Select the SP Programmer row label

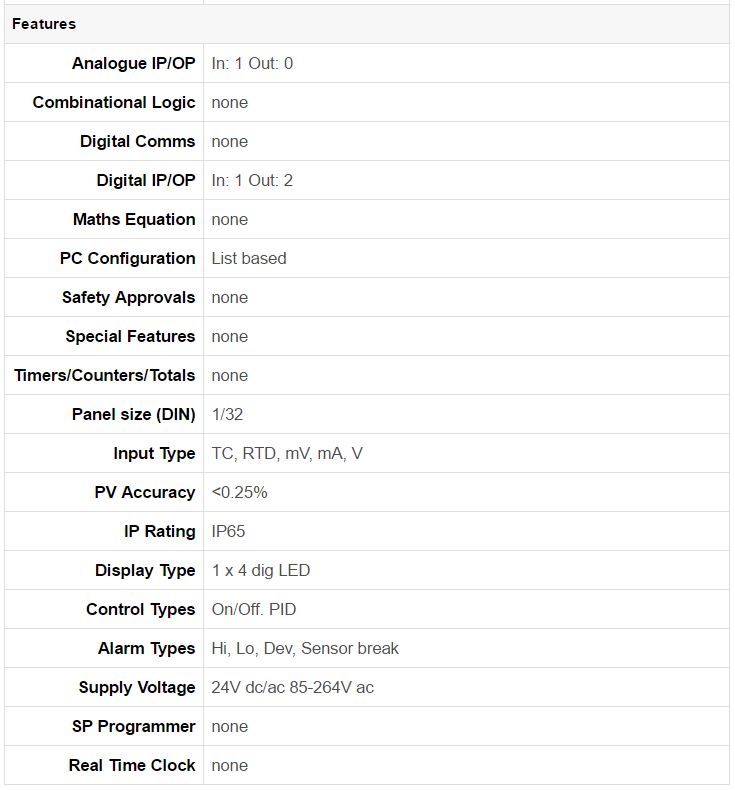133,726
